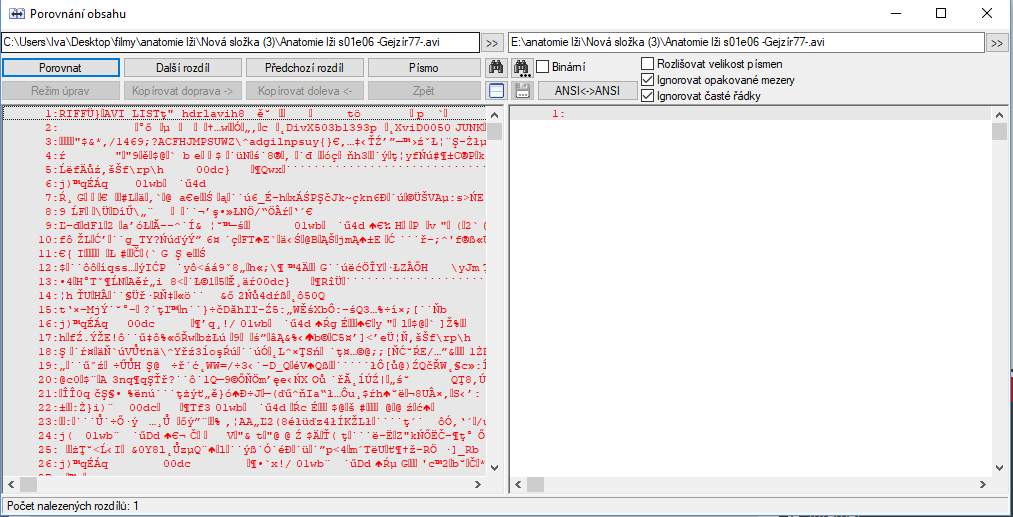Click right pane vertical scrollbar thumb
This screenshot has height=517, width=1013.
999,132
